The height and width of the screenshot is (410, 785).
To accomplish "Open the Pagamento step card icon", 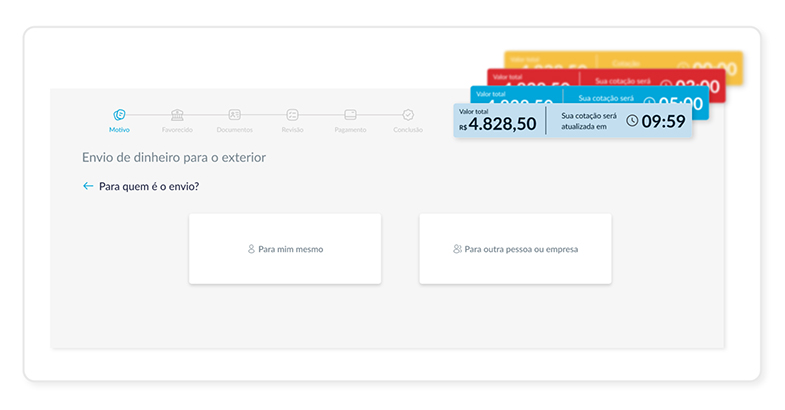I will pyautogui.click(x=350, y=115).
